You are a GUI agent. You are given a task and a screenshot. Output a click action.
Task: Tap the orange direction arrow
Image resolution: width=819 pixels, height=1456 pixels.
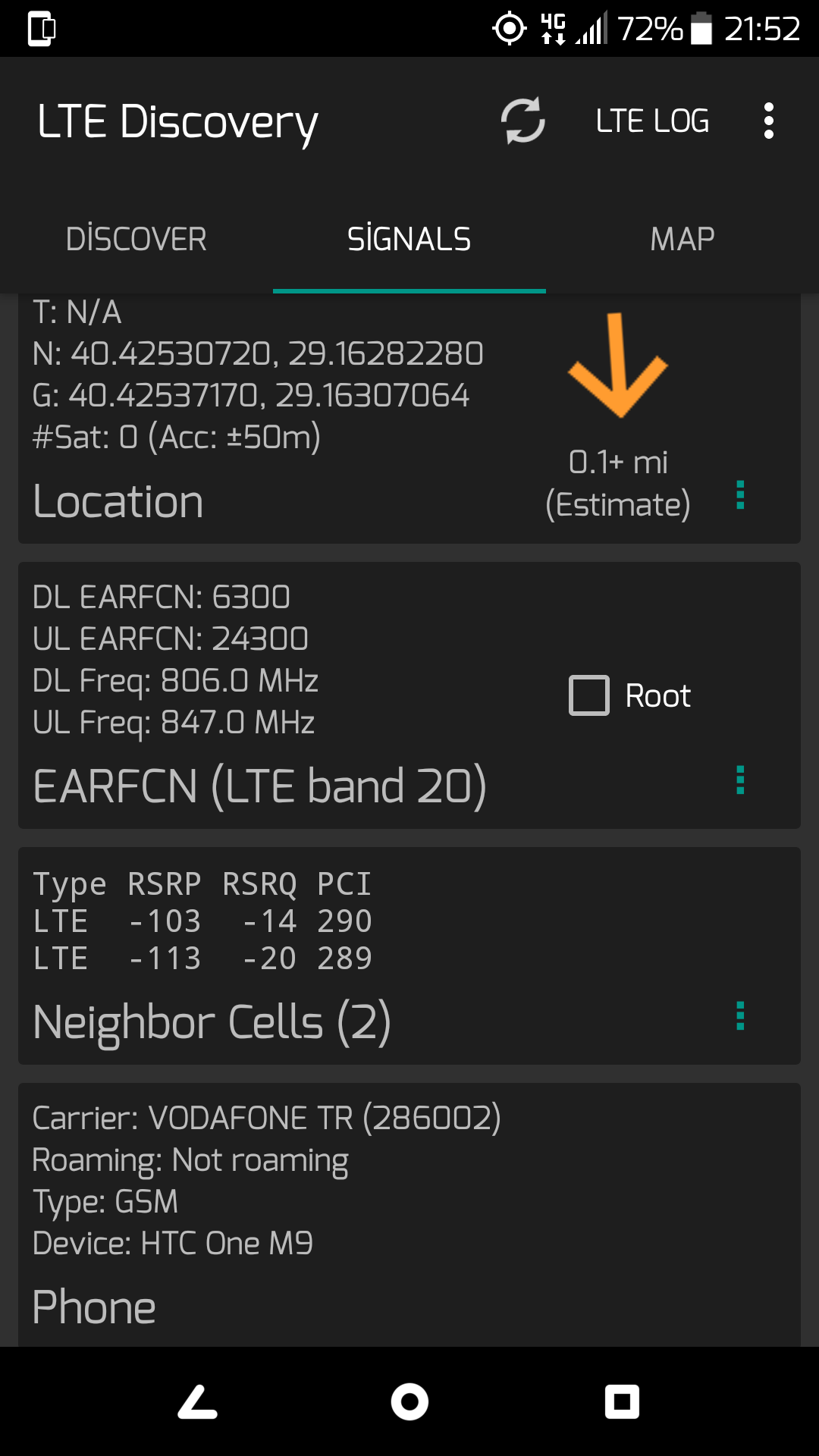click(617, 365)
